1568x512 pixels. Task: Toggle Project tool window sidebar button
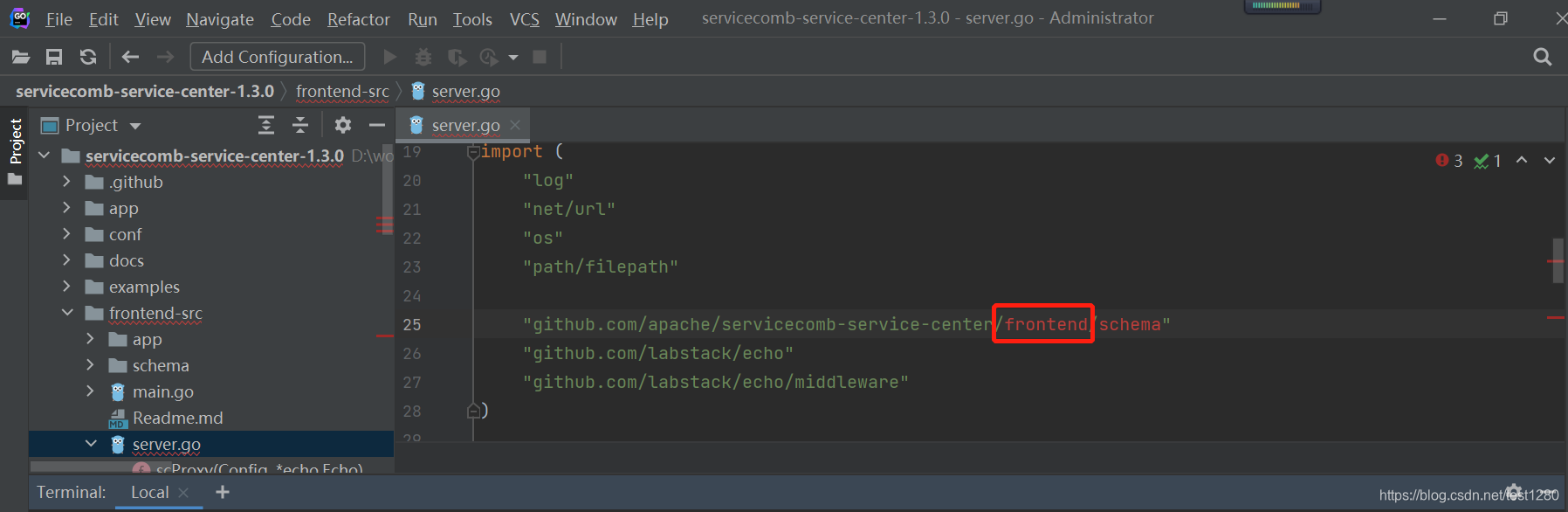(15, 152)
